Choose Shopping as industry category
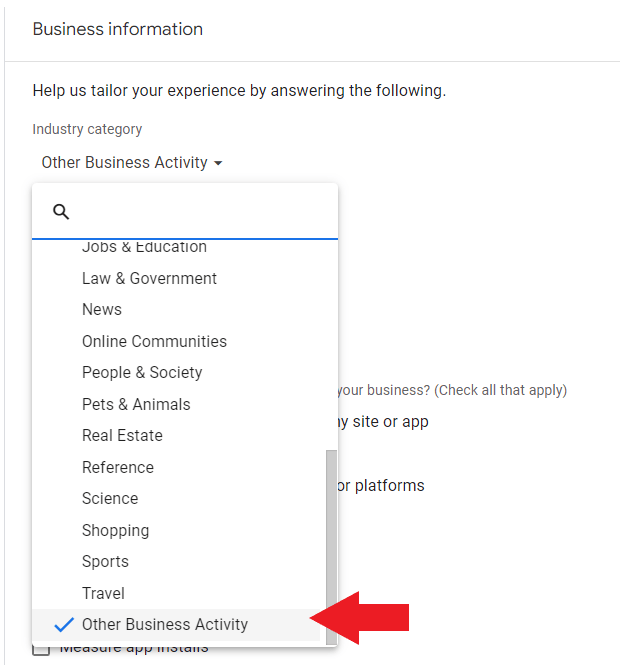Viewport: 620px width, 665px height. click(x=115, y=530)
